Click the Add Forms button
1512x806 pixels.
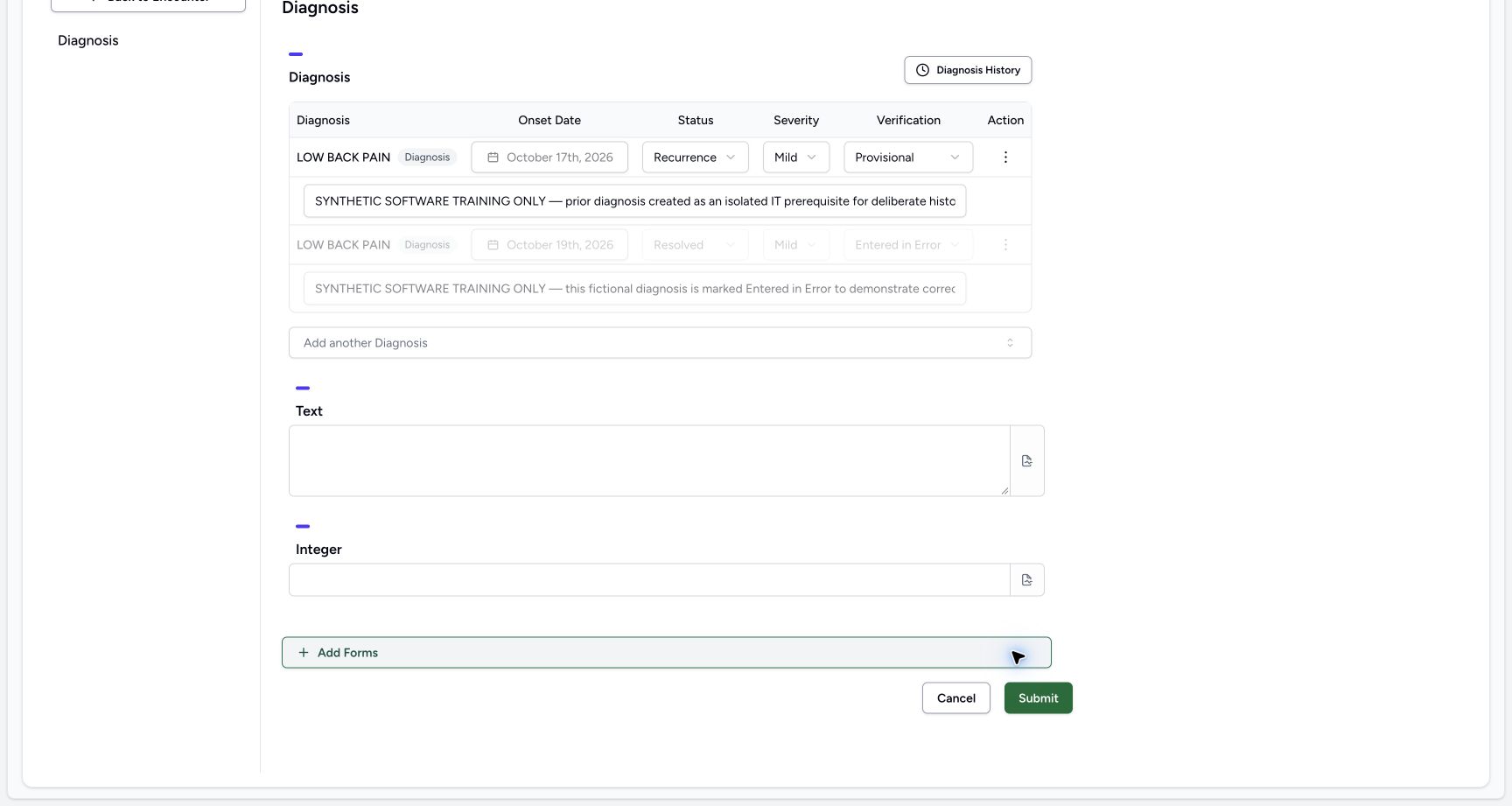point(666,653)
